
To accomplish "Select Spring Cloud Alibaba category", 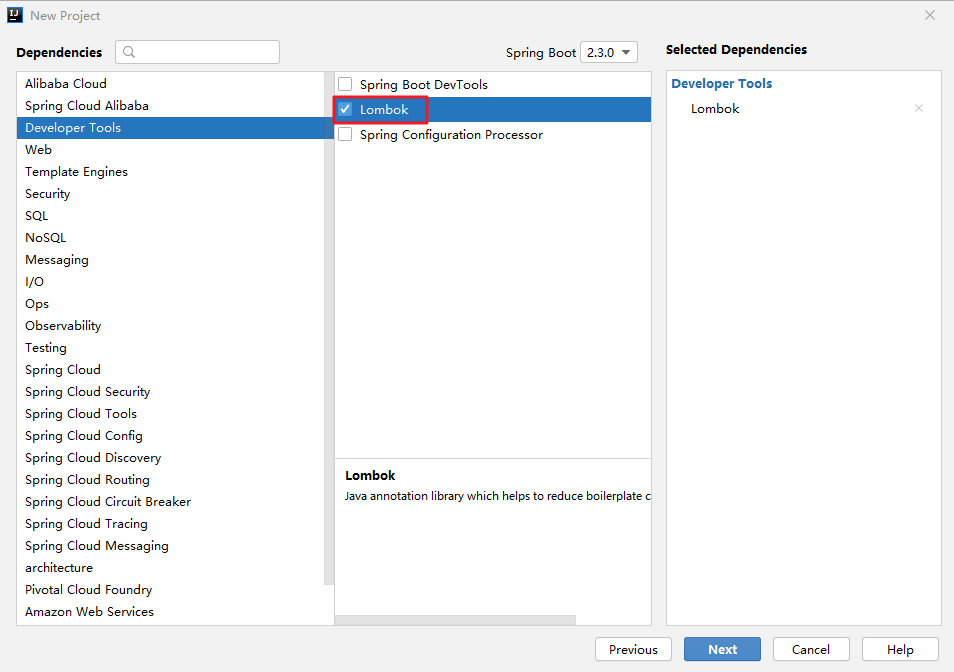I will click(x=171, y=105).
